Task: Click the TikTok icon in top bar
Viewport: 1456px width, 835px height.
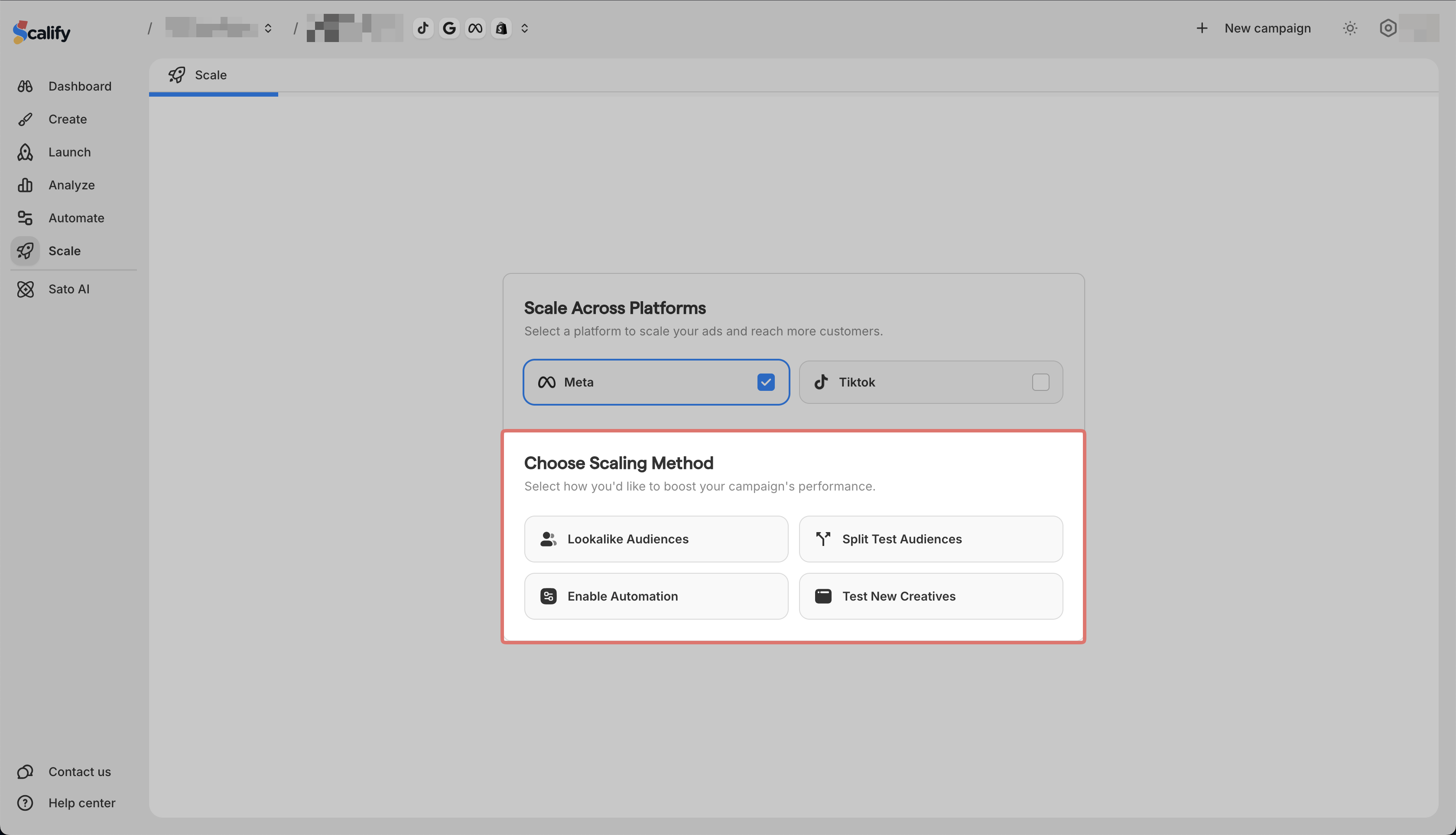Action: click(x=423, y=28)
